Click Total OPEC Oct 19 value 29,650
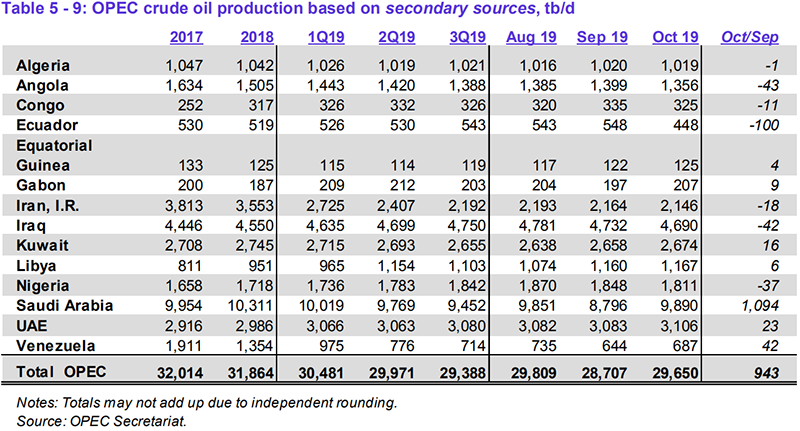The image size is (800, 431). [x=675, y=373]
